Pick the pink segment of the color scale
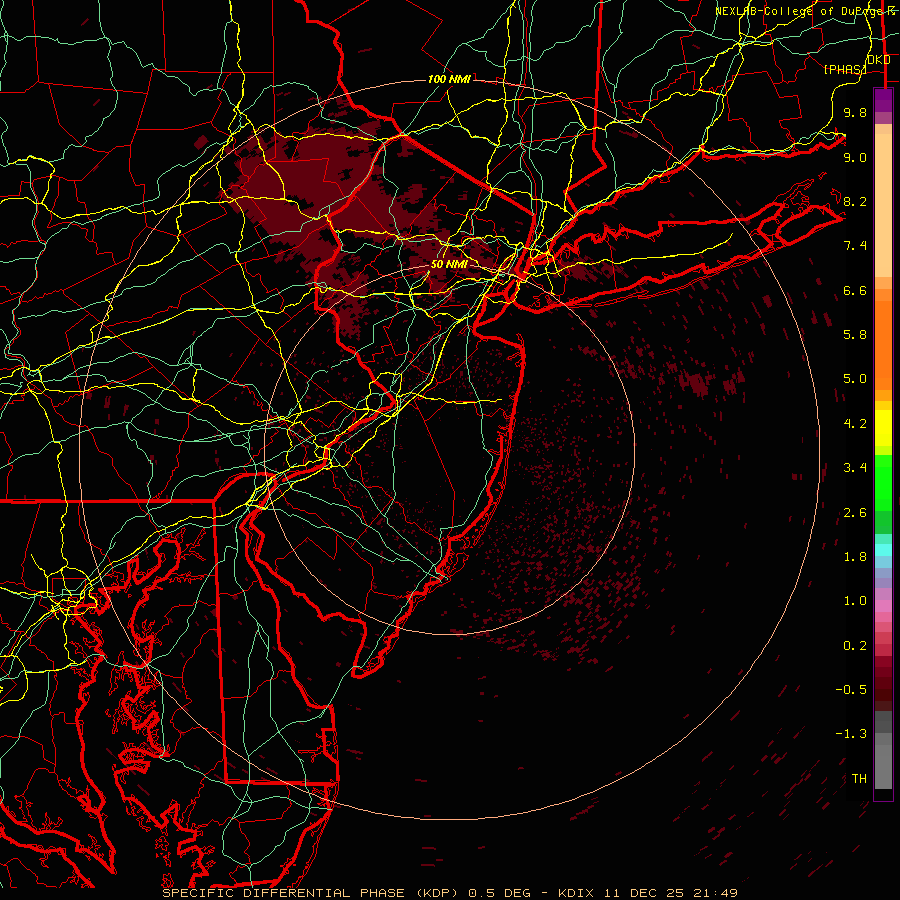Image resolution: width=900 pixels, height=900 pixels. [x=883, y=606]
